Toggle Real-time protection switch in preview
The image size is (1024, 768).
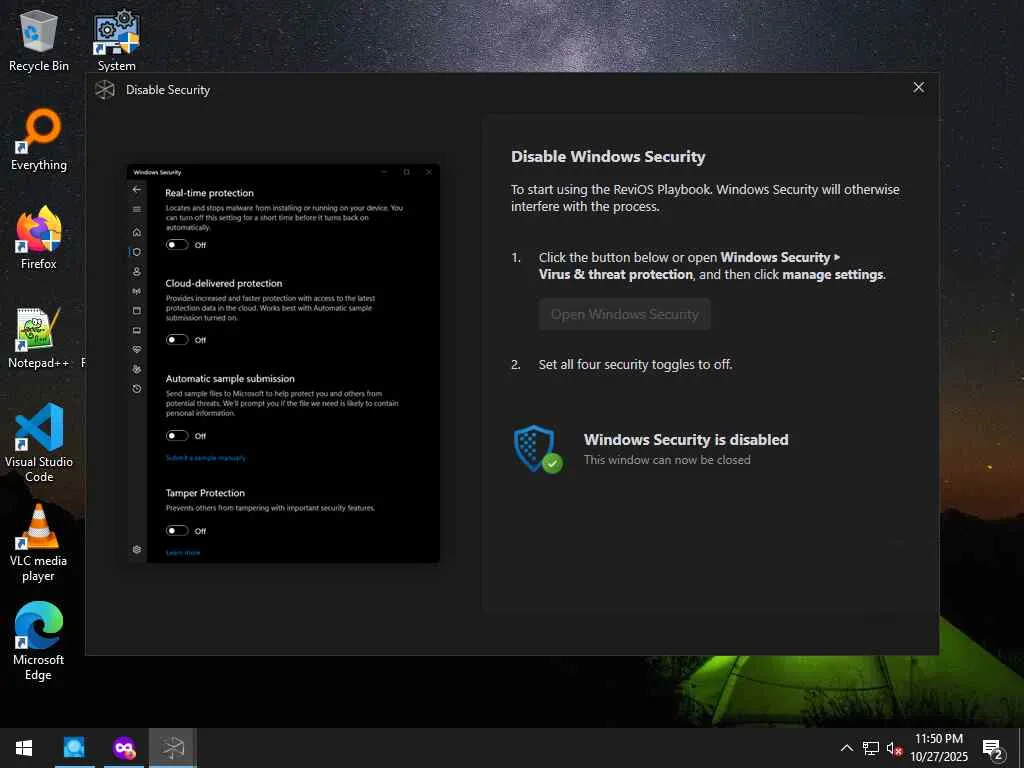coord(177,245)
